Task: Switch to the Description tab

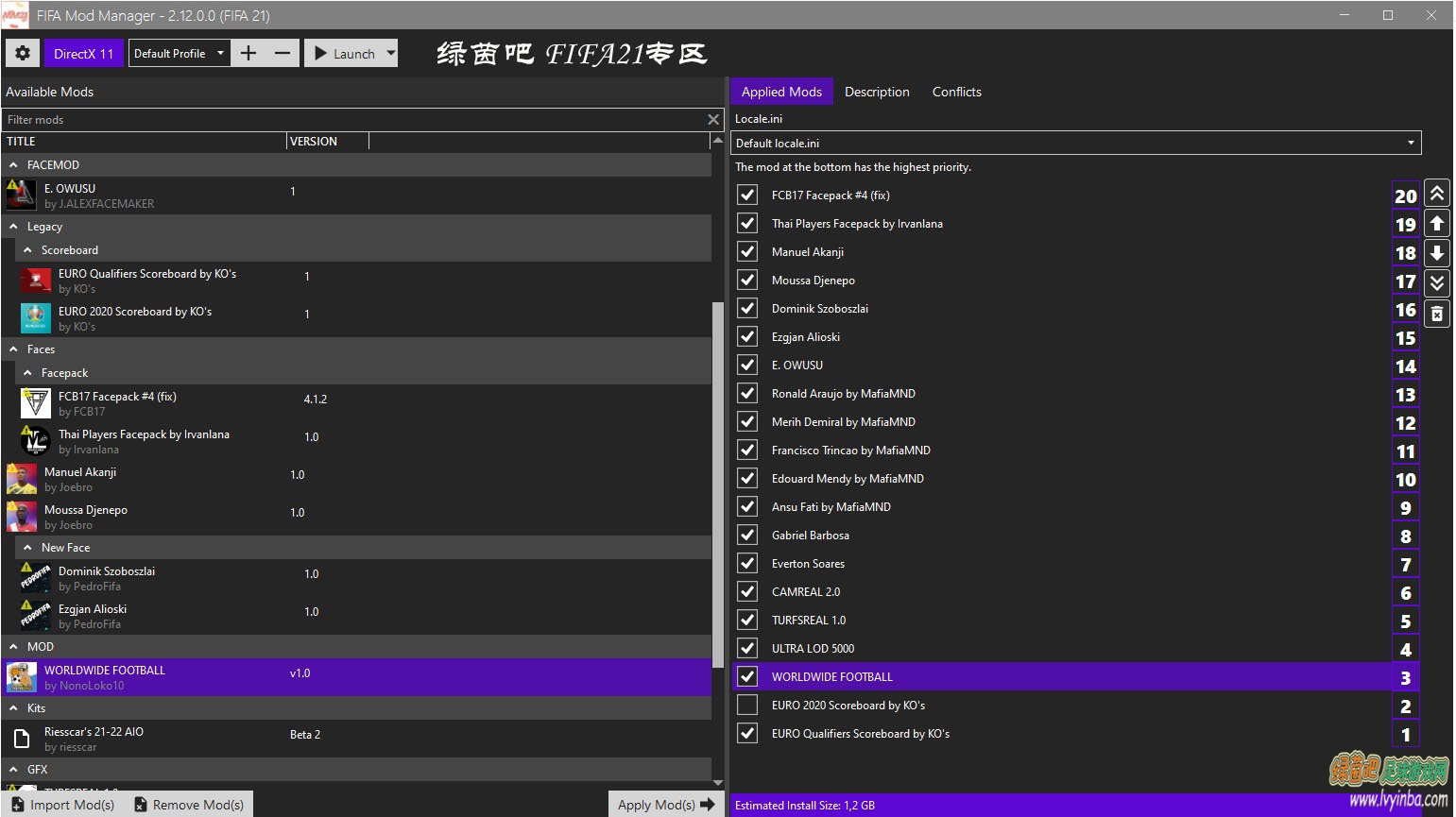Action: (x=877, y=92)
